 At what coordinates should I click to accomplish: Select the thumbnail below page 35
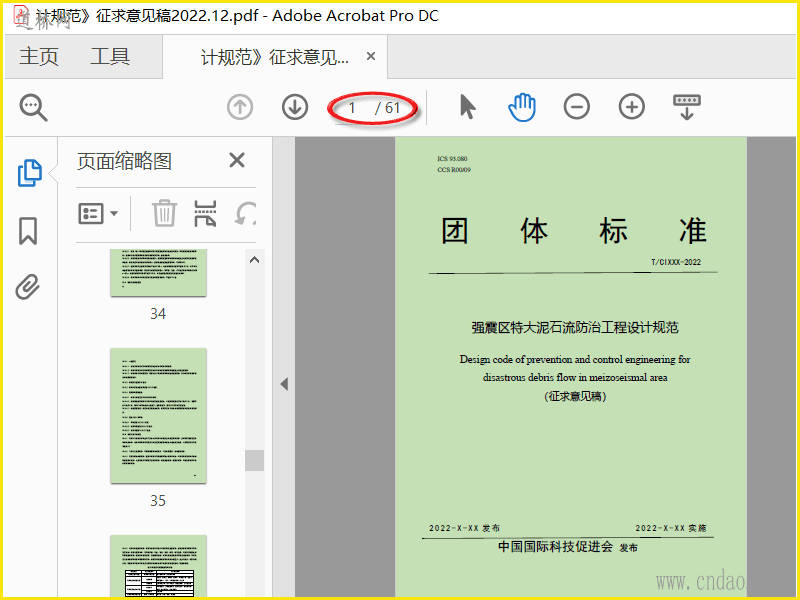point(158,565)
